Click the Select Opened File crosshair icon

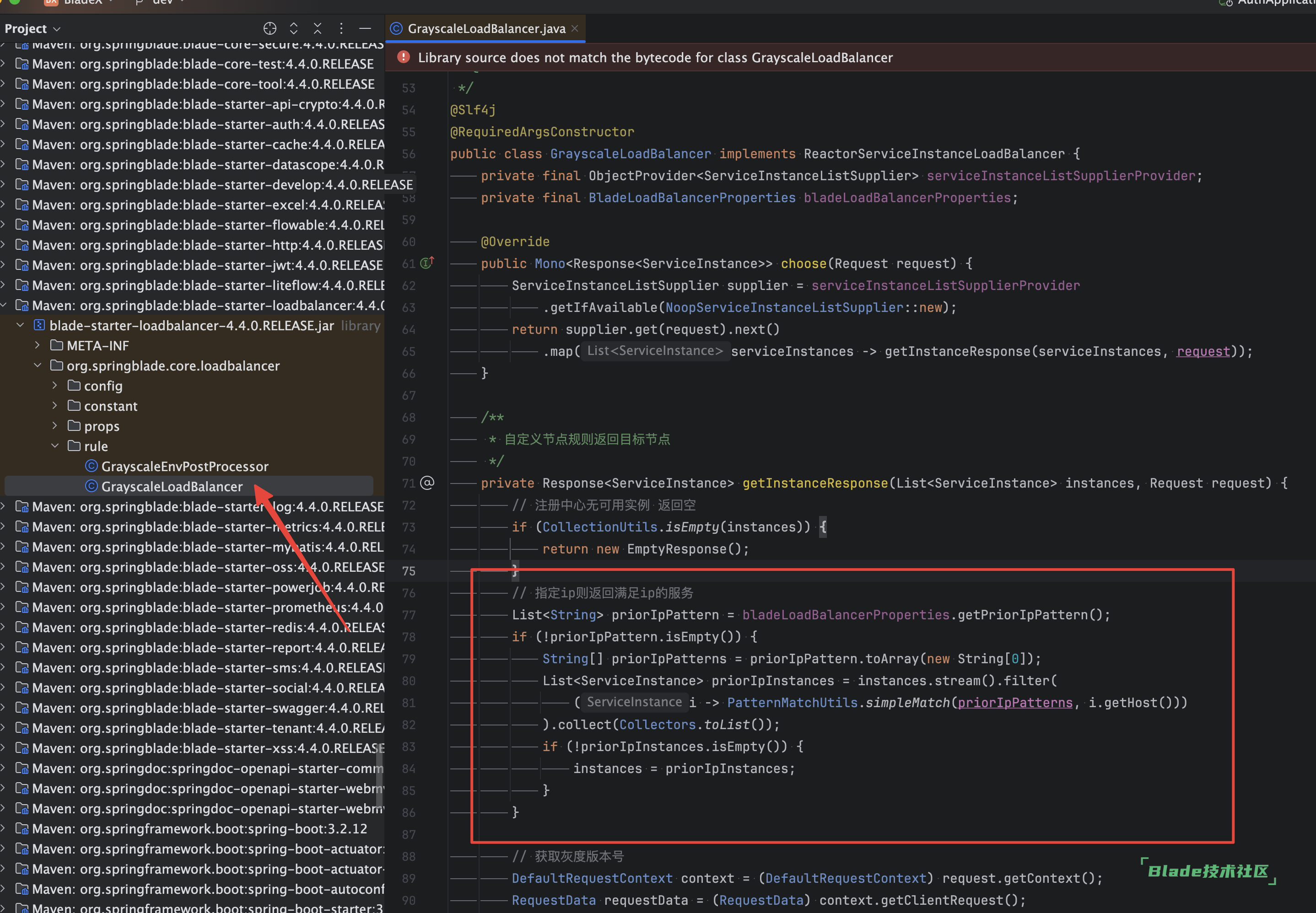tap(270, 28)
